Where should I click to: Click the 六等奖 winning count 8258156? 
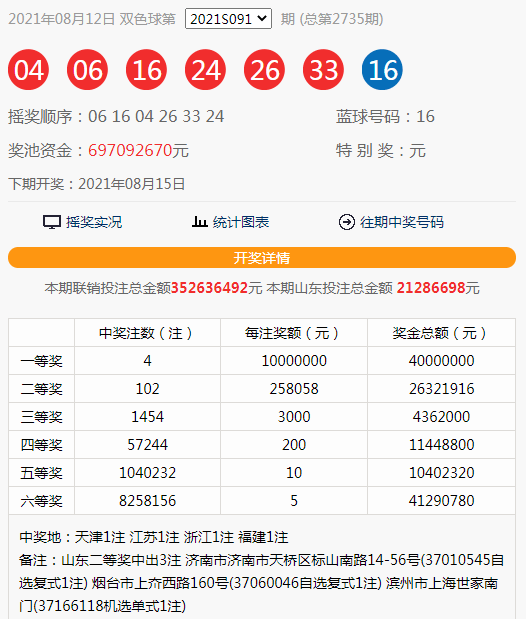147,501
